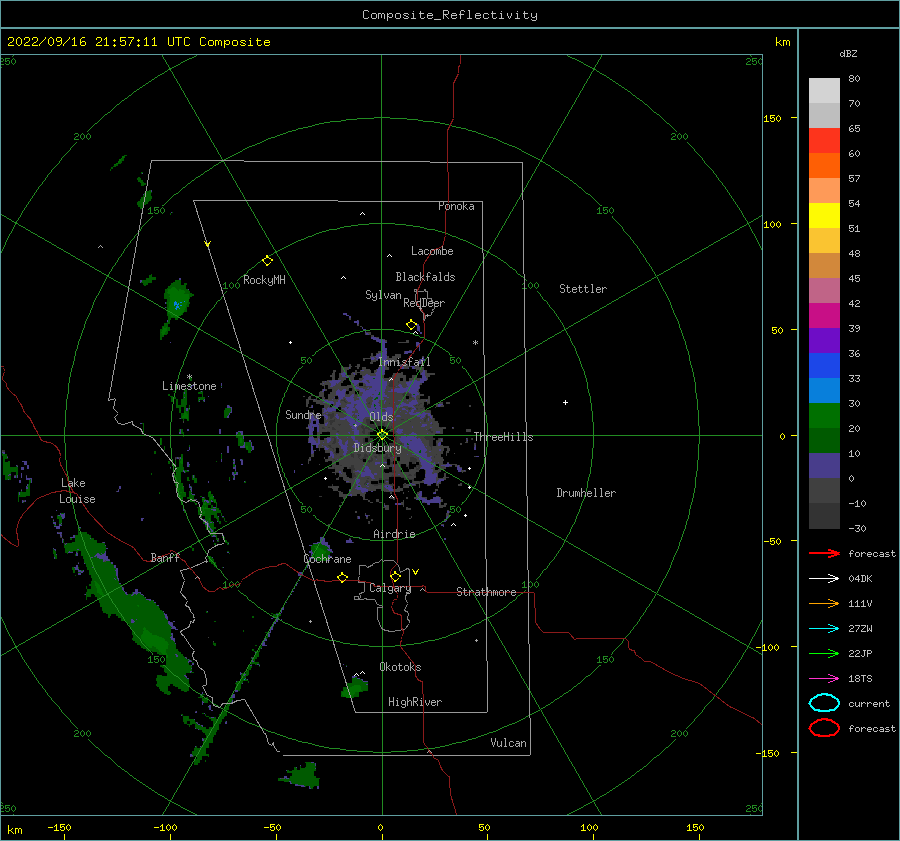Click the Banff town label
This screenshot has height=841, width=900.
[x=165, y=558]
